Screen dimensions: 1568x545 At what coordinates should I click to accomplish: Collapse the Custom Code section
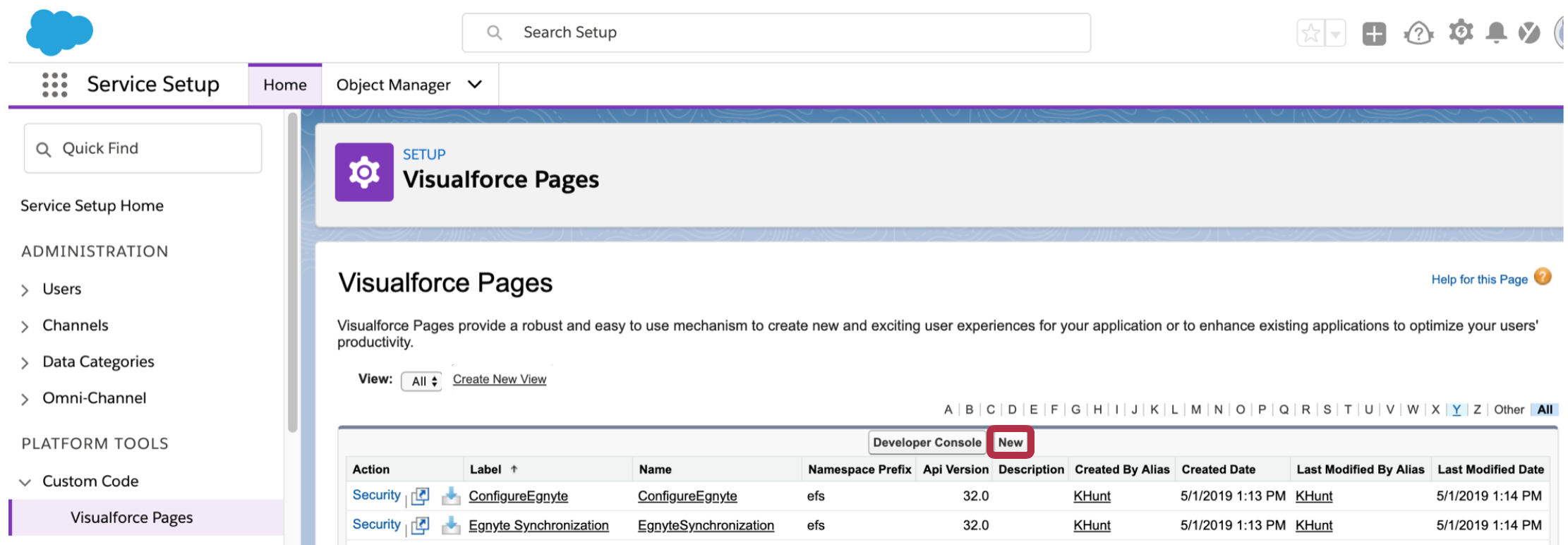click(x=25, y=482)
